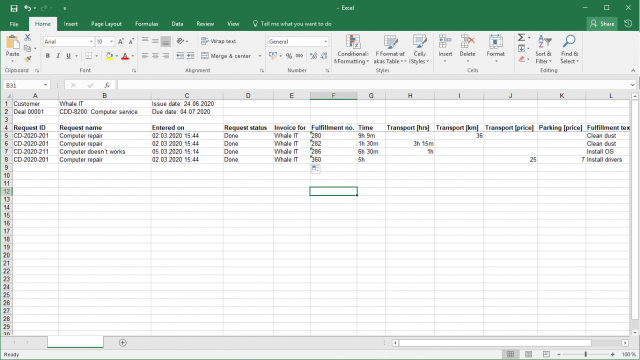Click the Increase Indent icon
Image resolution: width=640 pixels, height=360 pixels.
[x=191, y=56]
